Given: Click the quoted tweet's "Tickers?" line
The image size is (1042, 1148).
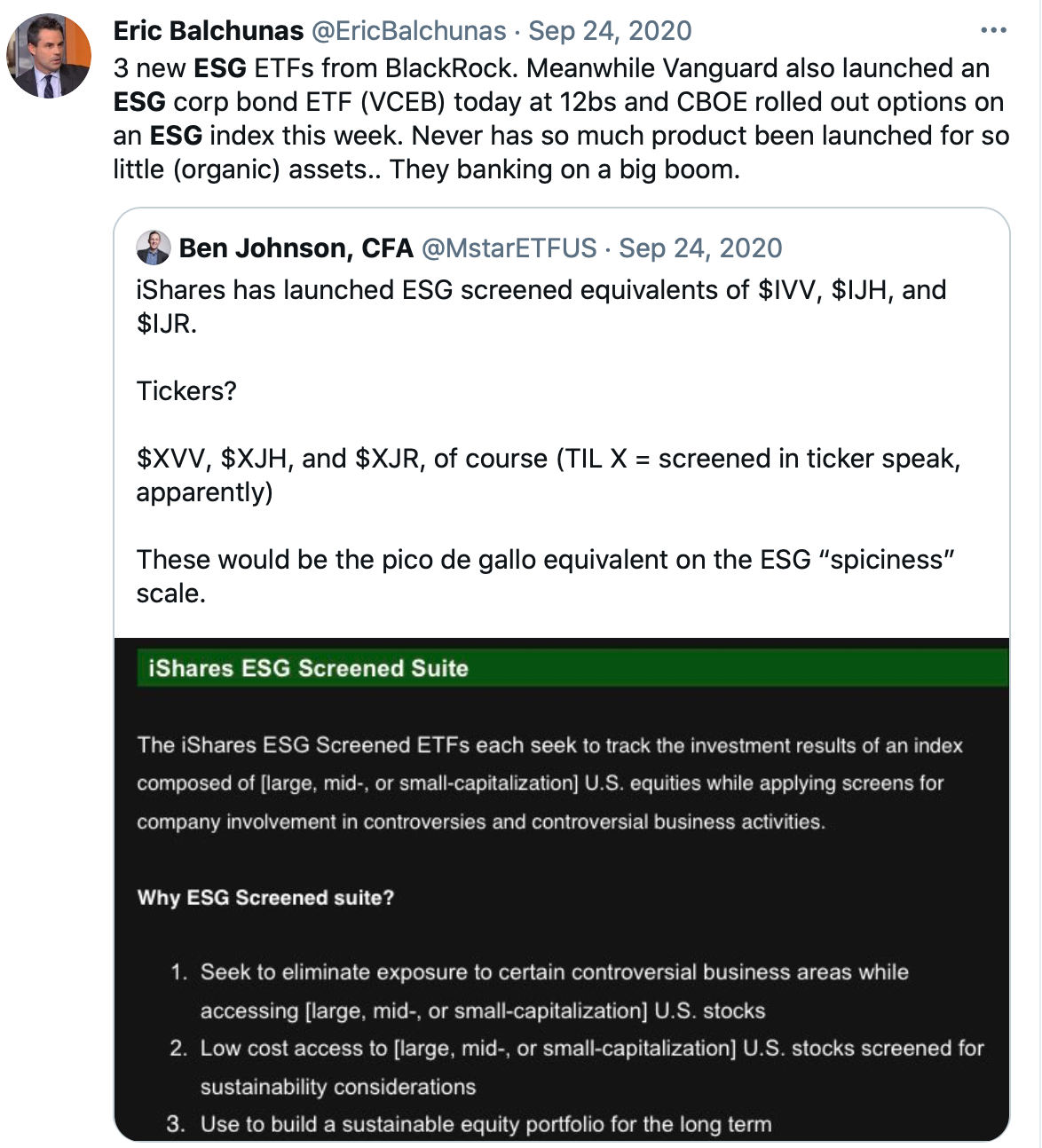Looking at the screenshot, I should (x=186, y=391).
